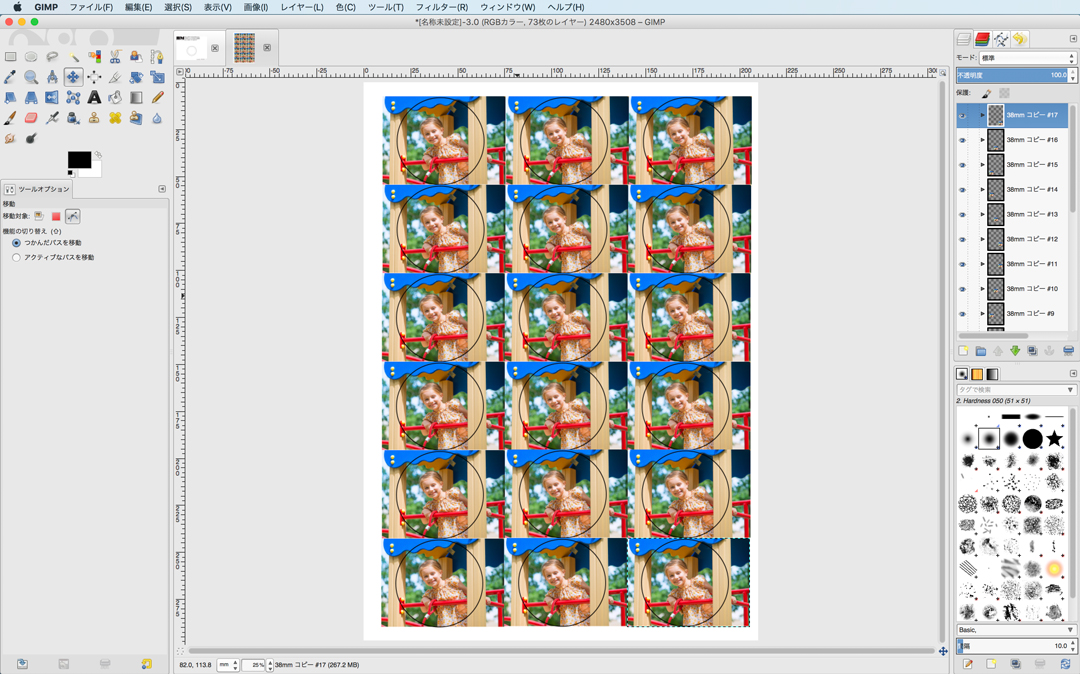The image size is (1080, 674).
Task: Choose the Eraser tool
Action: 31,118
